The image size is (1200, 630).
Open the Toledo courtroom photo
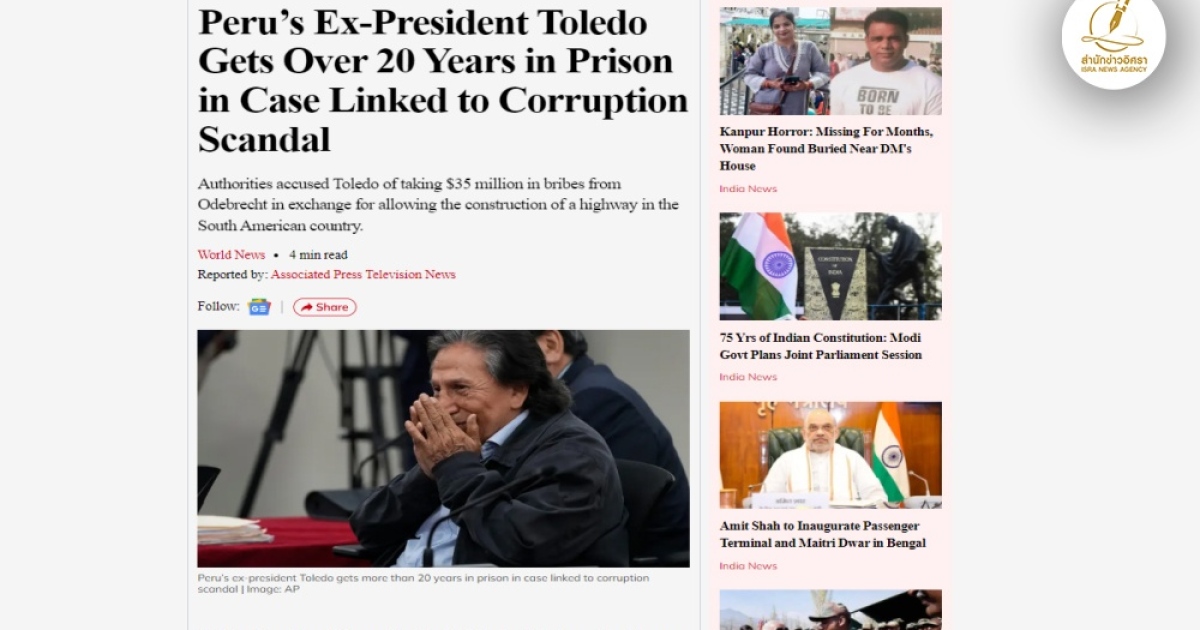click(x=443, y=448)
